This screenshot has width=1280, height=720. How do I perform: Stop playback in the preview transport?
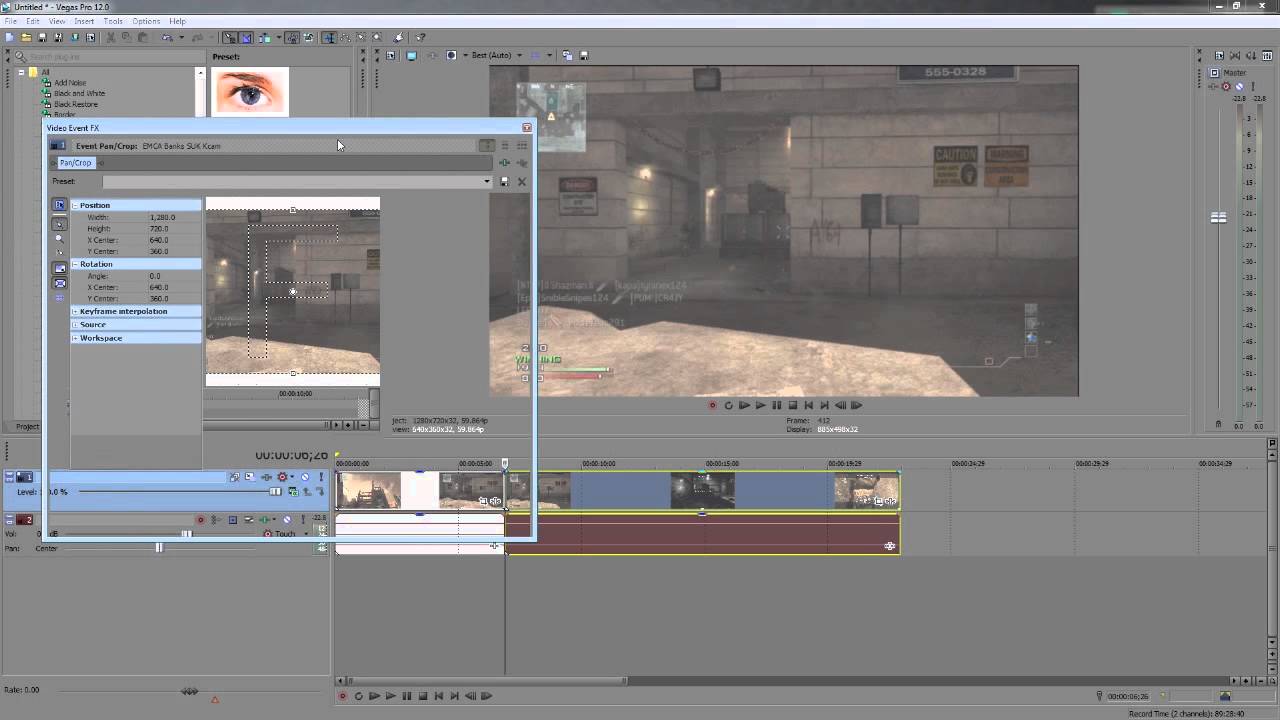pyautogui.click(x=792, y=405)
